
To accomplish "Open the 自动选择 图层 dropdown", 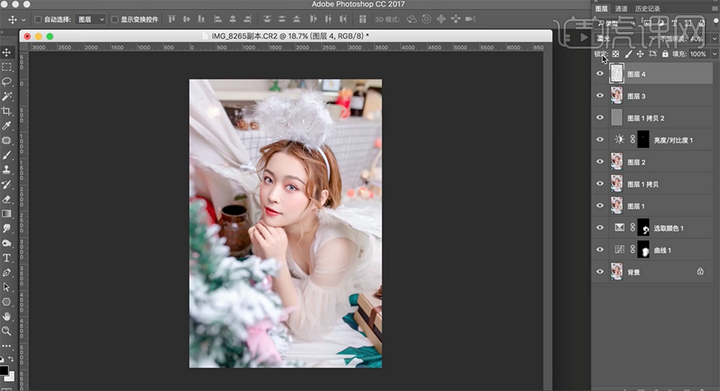I will (x=91, y=19).
